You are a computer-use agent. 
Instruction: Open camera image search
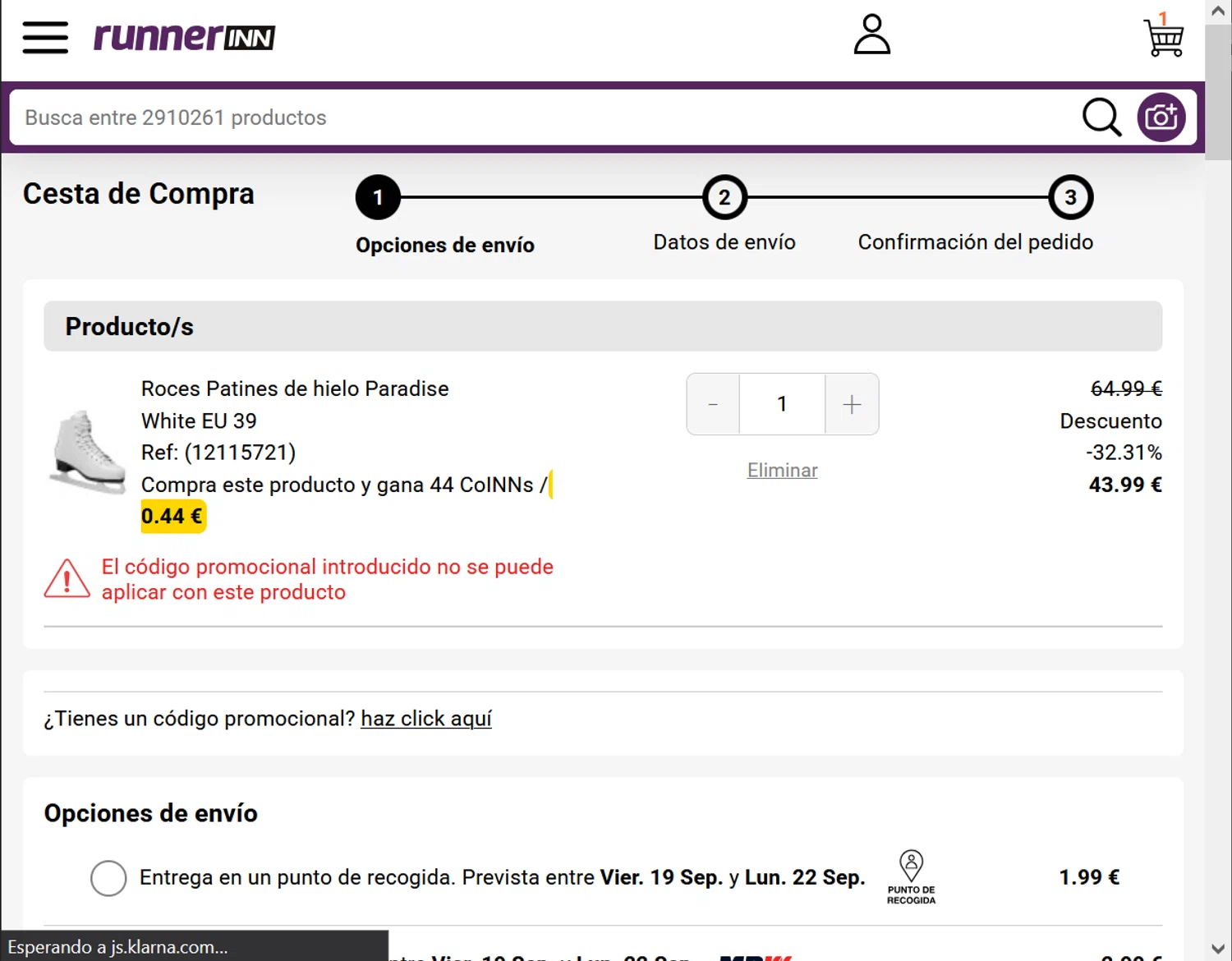pos(1161,117)
